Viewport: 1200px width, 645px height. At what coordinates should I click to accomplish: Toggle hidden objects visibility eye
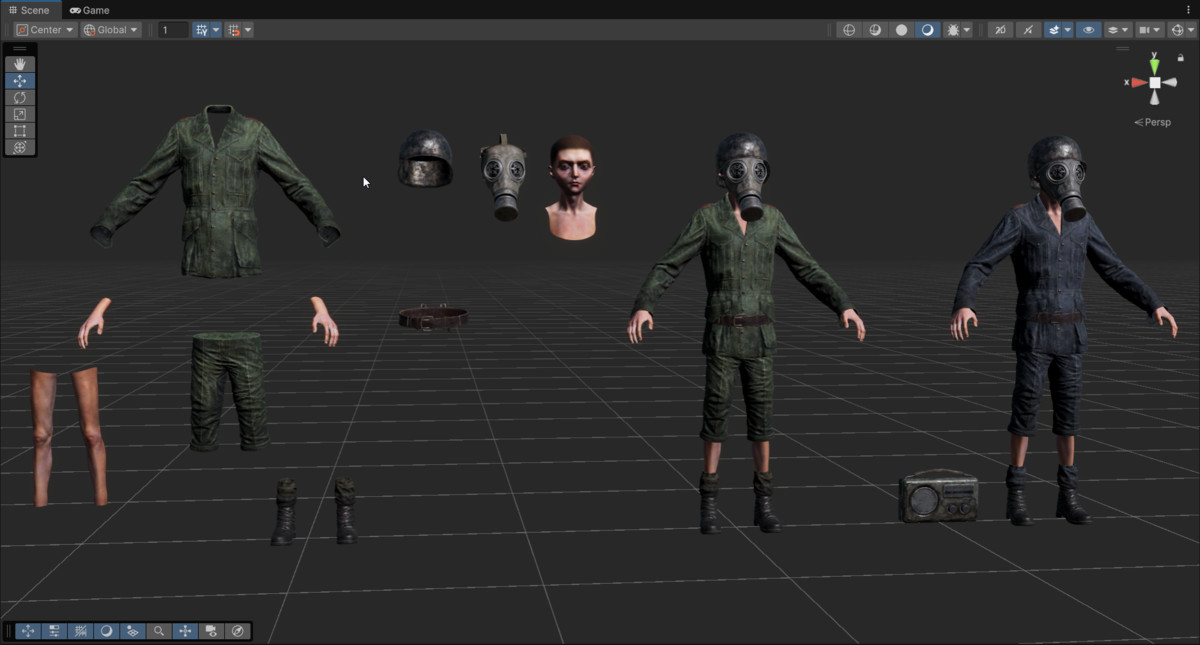coord(1088,30)
